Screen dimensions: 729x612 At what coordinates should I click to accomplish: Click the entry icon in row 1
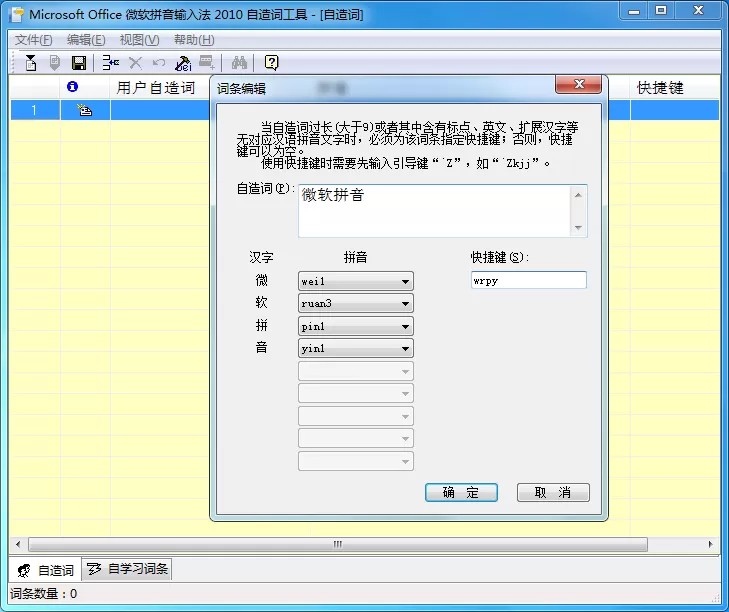[x=85, y=110]
